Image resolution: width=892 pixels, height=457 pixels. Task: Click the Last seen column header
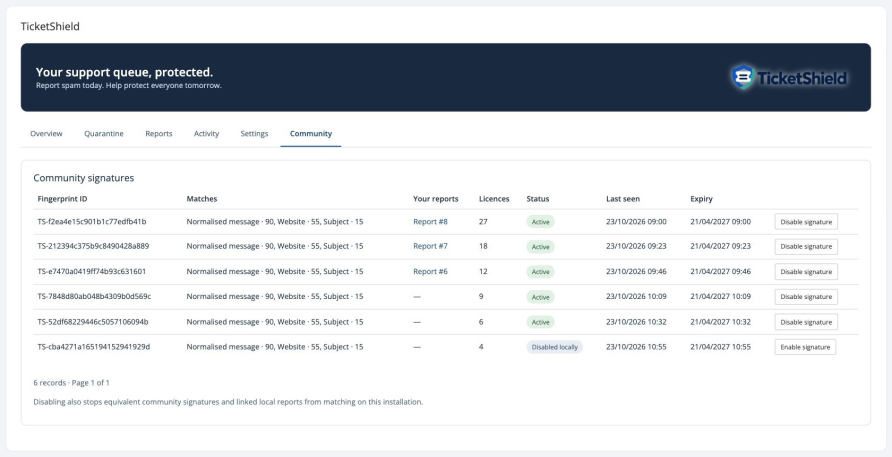[x=623, y=199]
